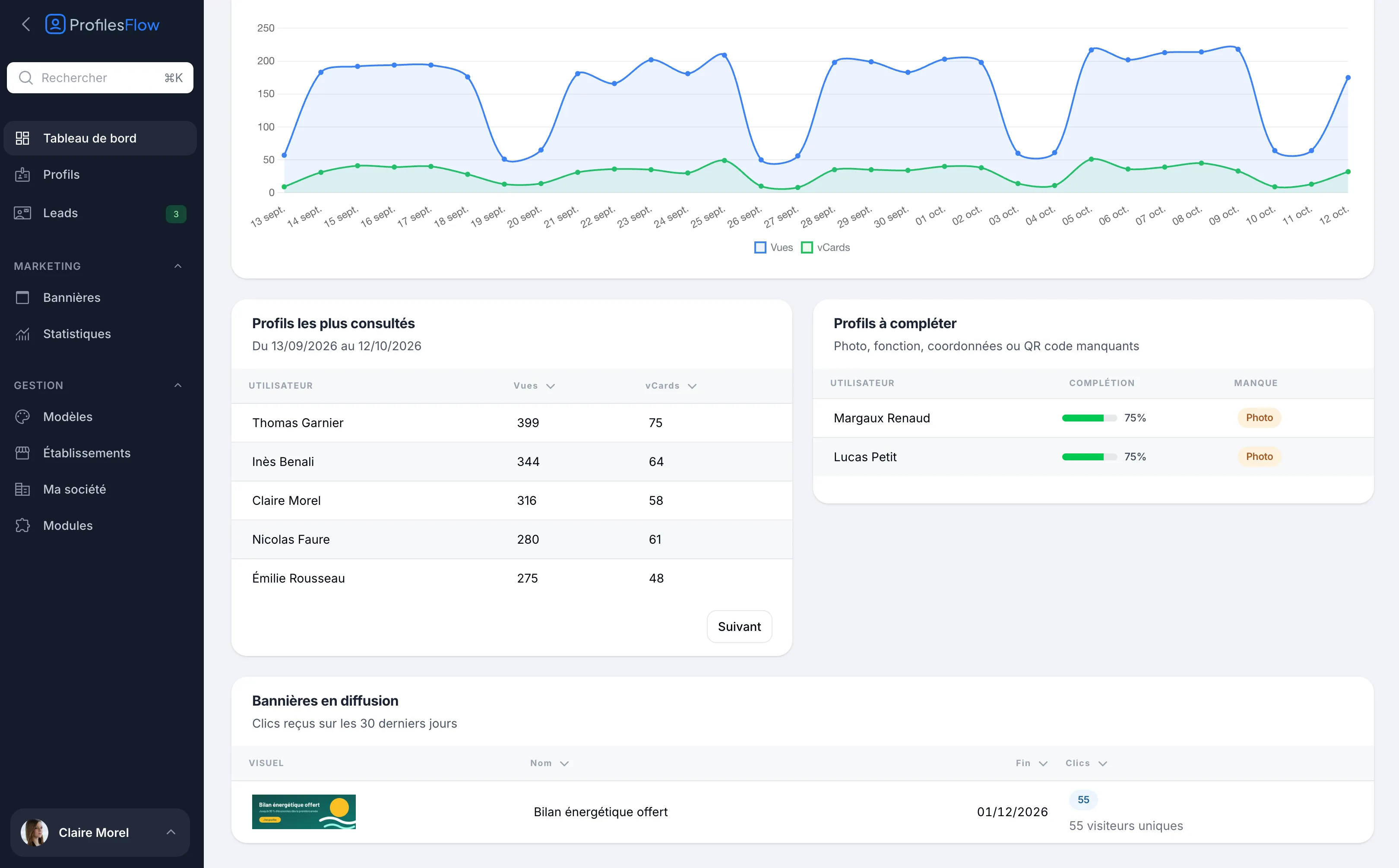
Task: Sort the table by Vues column
Action: pyautogui.click(x=534, y=386)
